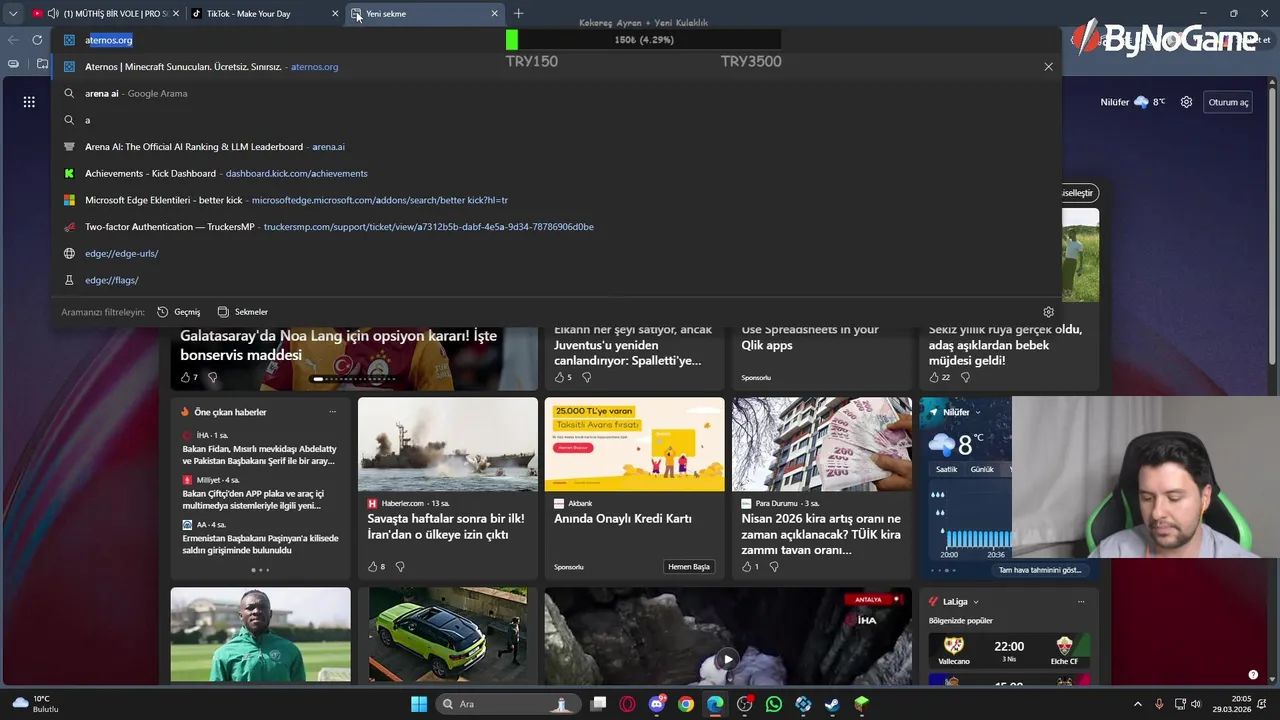The image size is (1280, 720).
Task: Expand the LaLiga league dropdown
Action: [x=976, y=602]
